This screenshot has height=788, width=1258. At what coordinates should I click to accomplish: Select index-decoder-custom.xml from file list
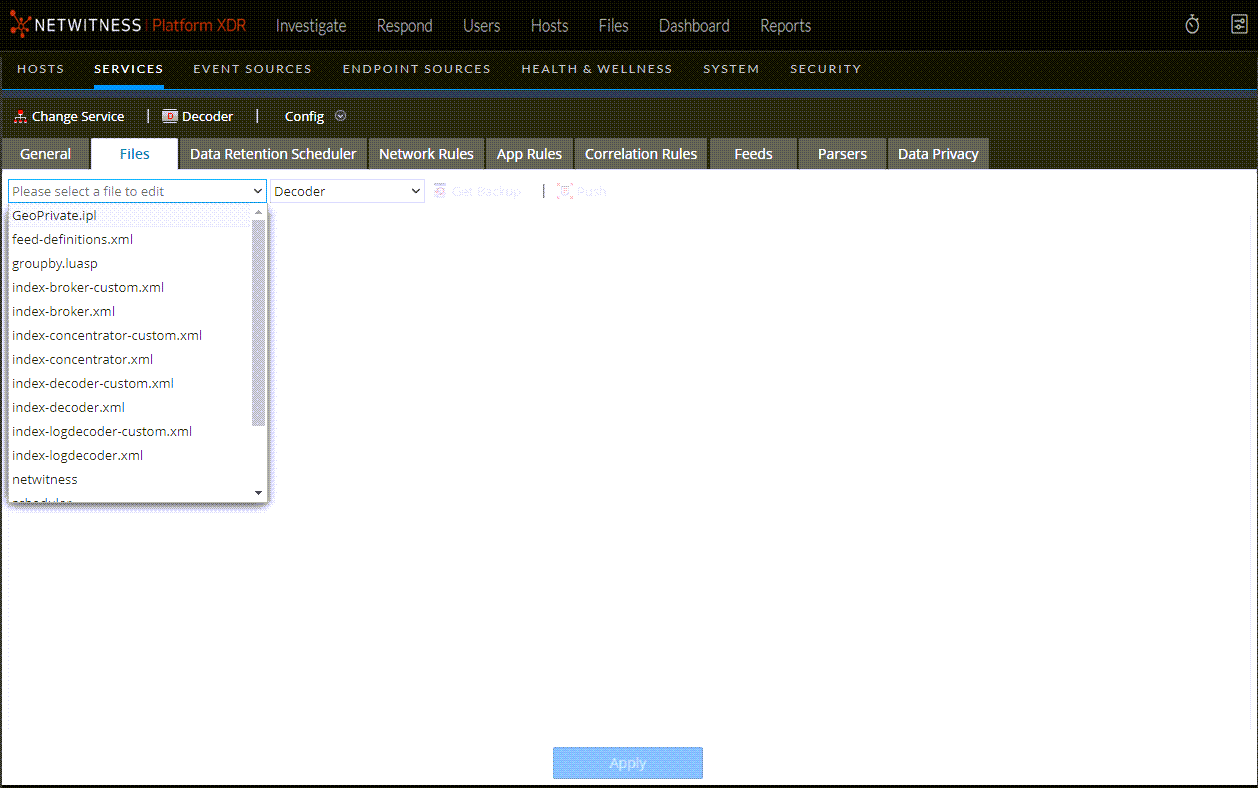click(92, 383)
